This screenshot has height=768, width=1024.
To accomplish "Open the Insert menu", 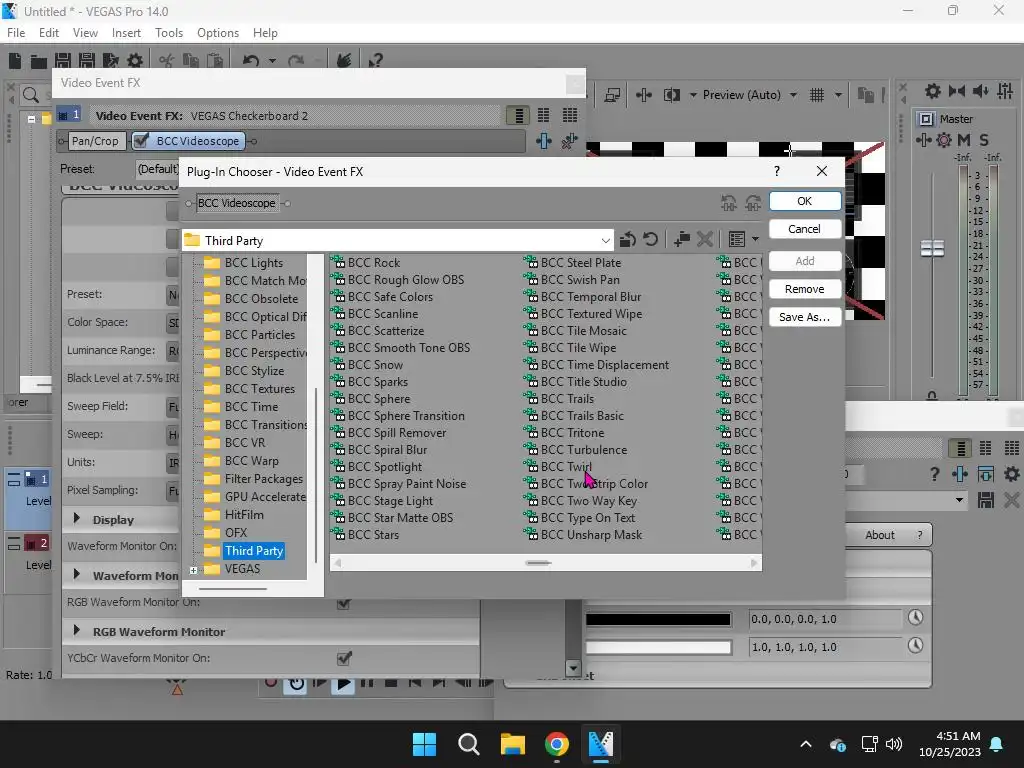I will click(126, 33).
